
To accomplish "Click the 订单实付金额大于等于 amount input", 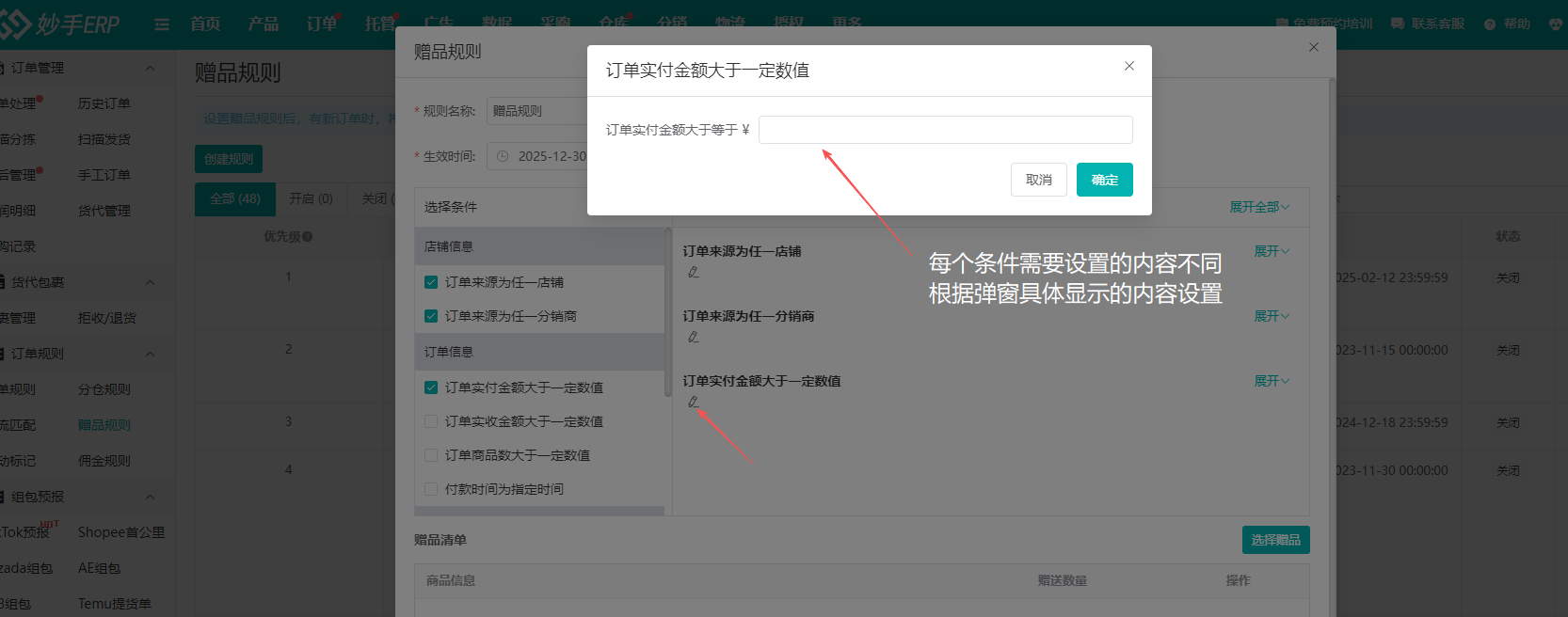I will click(x=946, y=130).
